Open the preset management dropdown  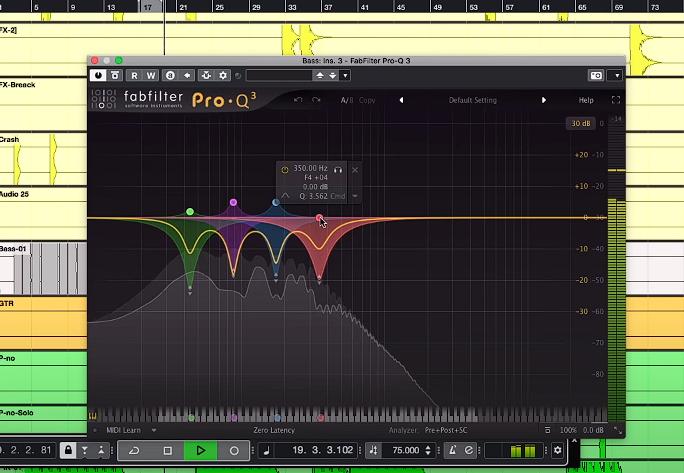coord(345,75)
